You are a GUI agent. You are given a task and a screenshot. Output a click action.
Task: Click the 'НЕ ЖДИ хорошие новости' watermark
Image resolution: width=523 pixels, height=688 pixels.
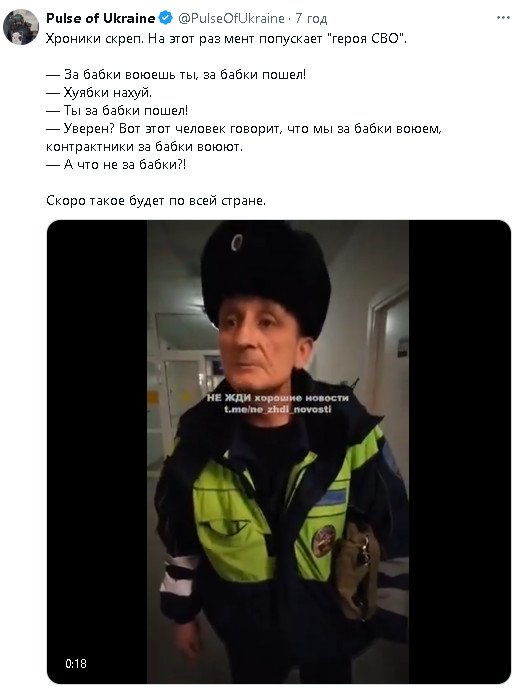click(x=277, y=398)
